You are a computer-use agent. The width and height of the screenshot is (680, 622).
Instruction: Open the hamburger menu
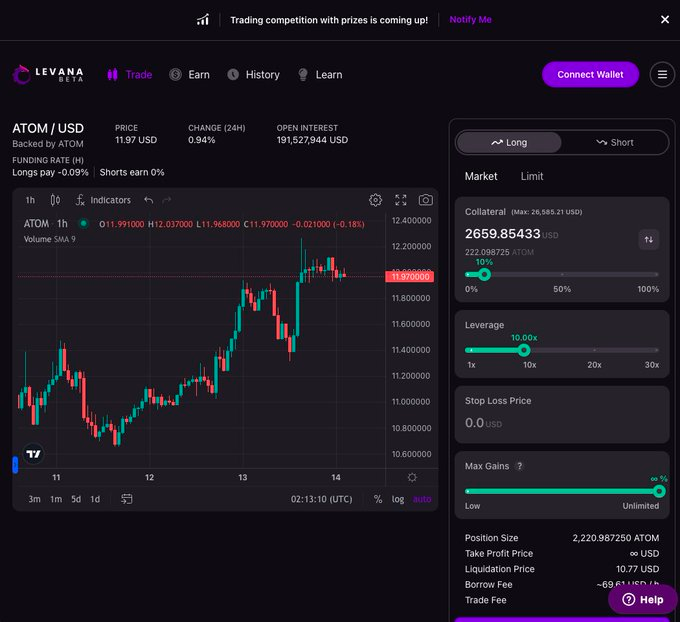coord(662,75)
